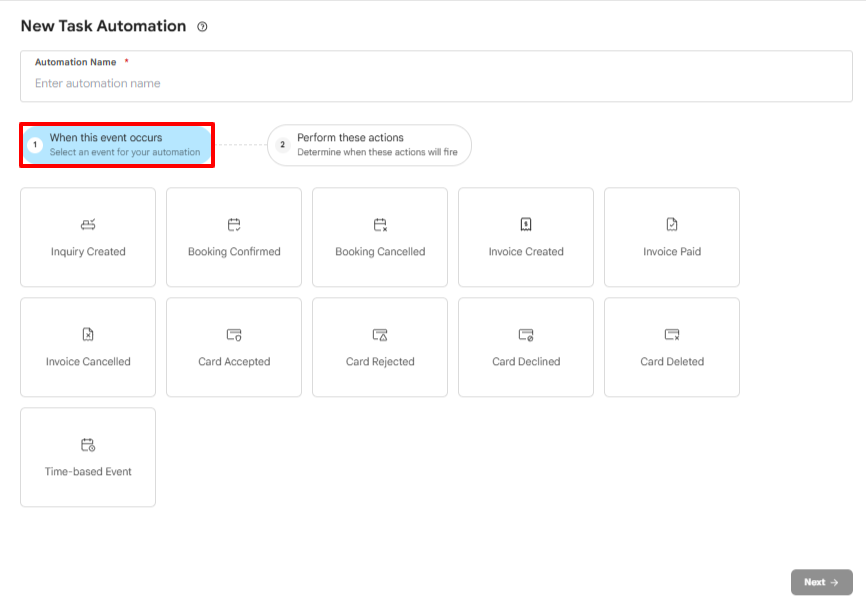Image resolution: width=866 pixels, height=606 pixels.
Task: Click the New Task Automation heading
Action: point(103,26)
